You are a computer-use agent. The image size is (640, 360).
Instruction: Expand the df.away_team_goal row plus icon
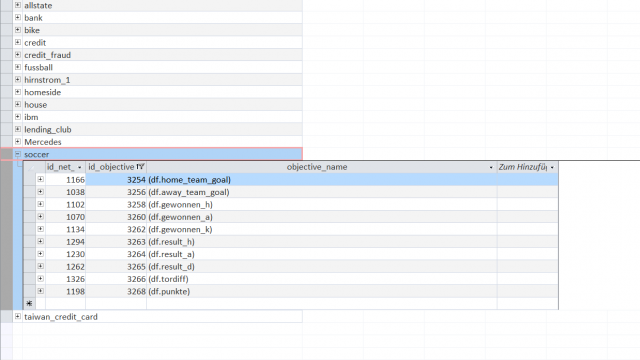click(40, 191)
